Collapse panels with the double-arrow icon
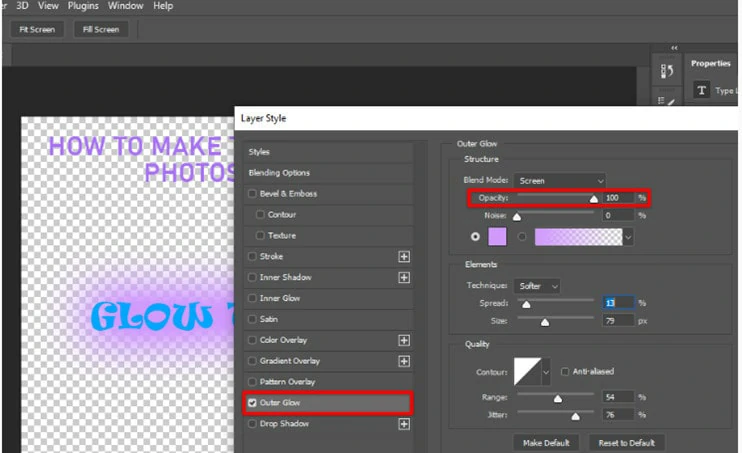 tap(674, 48)
